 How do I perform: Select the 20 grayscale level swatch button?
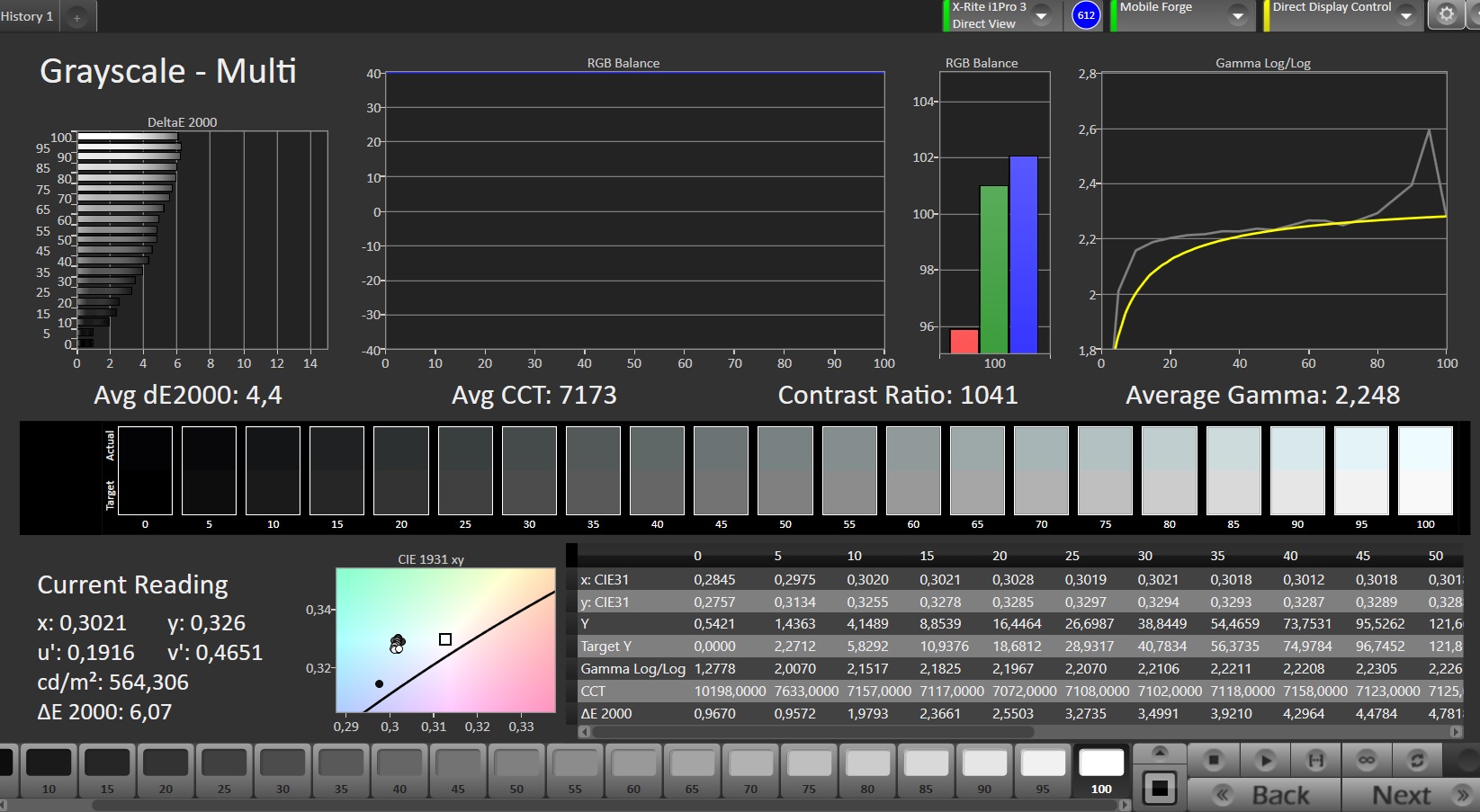166,772
